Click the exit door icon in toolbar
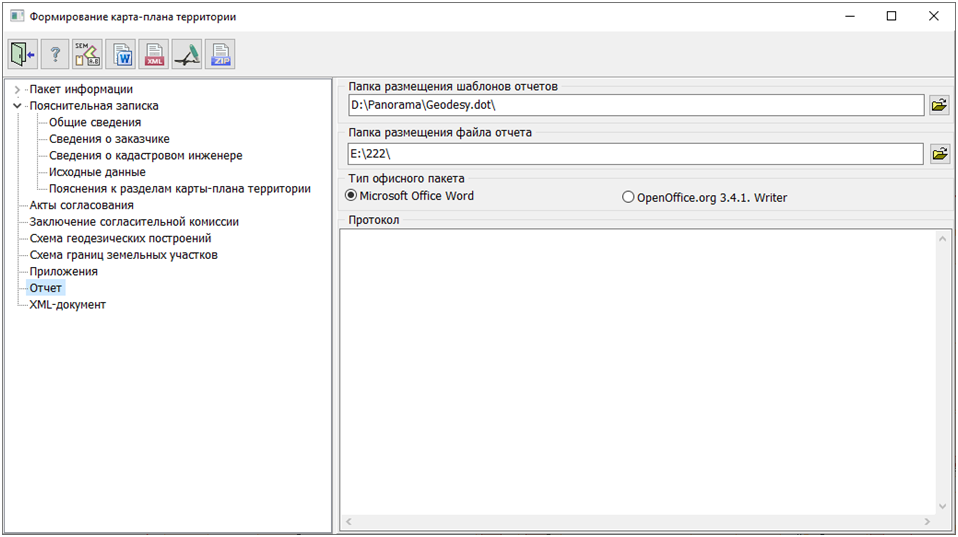This screenshot has height=537, width=958. pos(22,55)
